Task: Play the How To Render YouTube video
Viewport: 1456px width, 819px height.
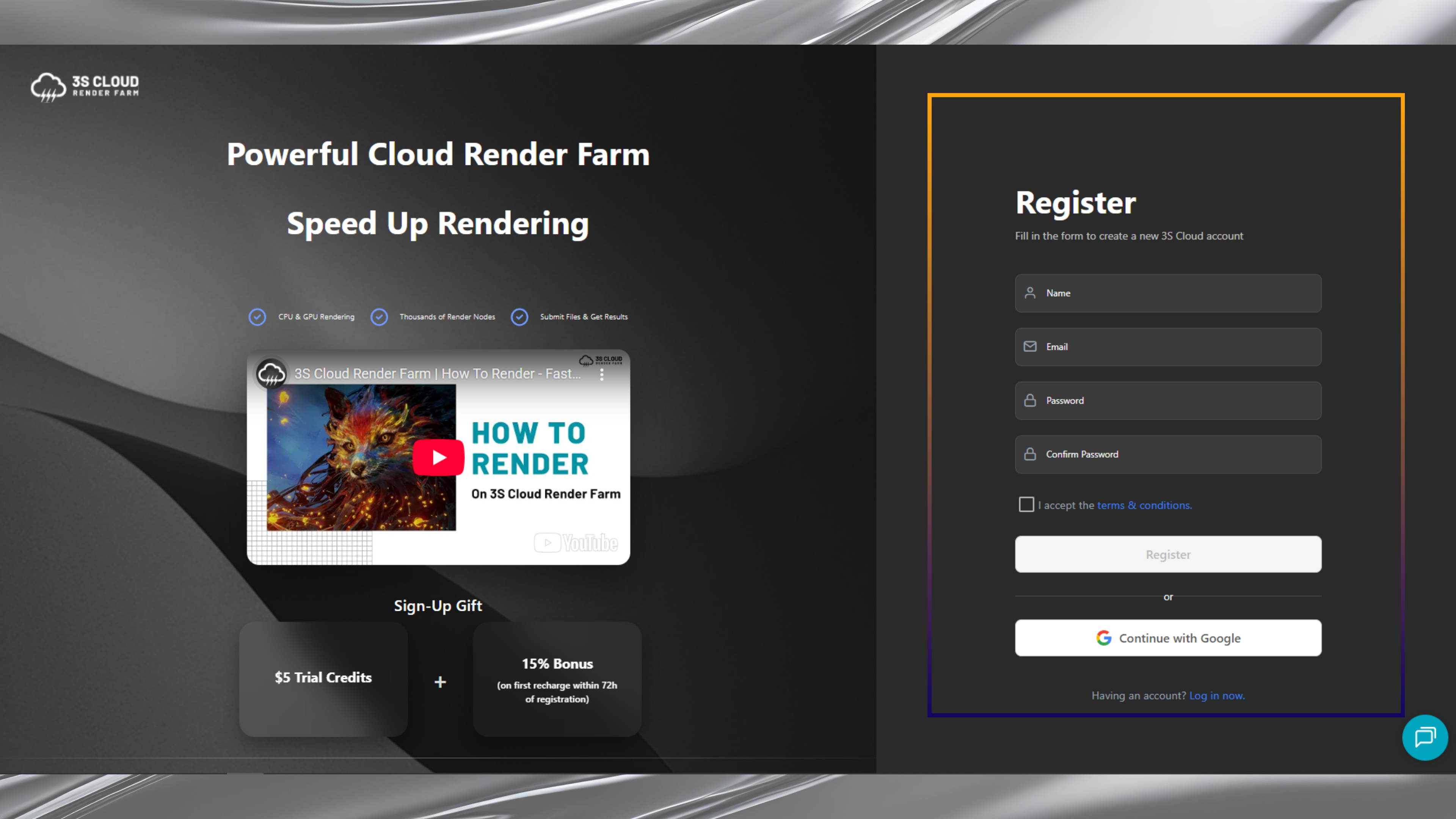Action: click(439, 457)
